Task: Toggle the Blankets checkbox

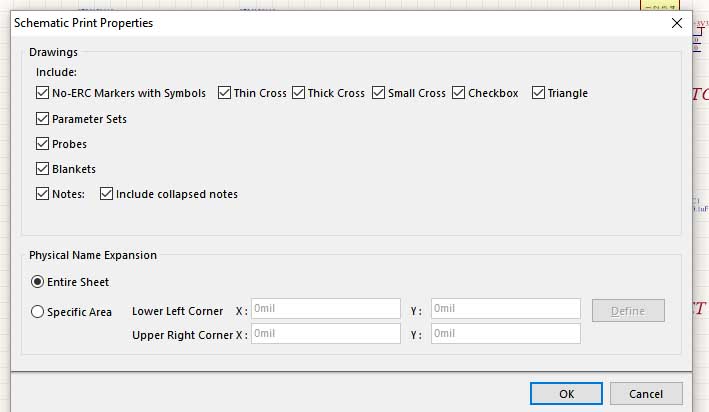Action: 43,169
